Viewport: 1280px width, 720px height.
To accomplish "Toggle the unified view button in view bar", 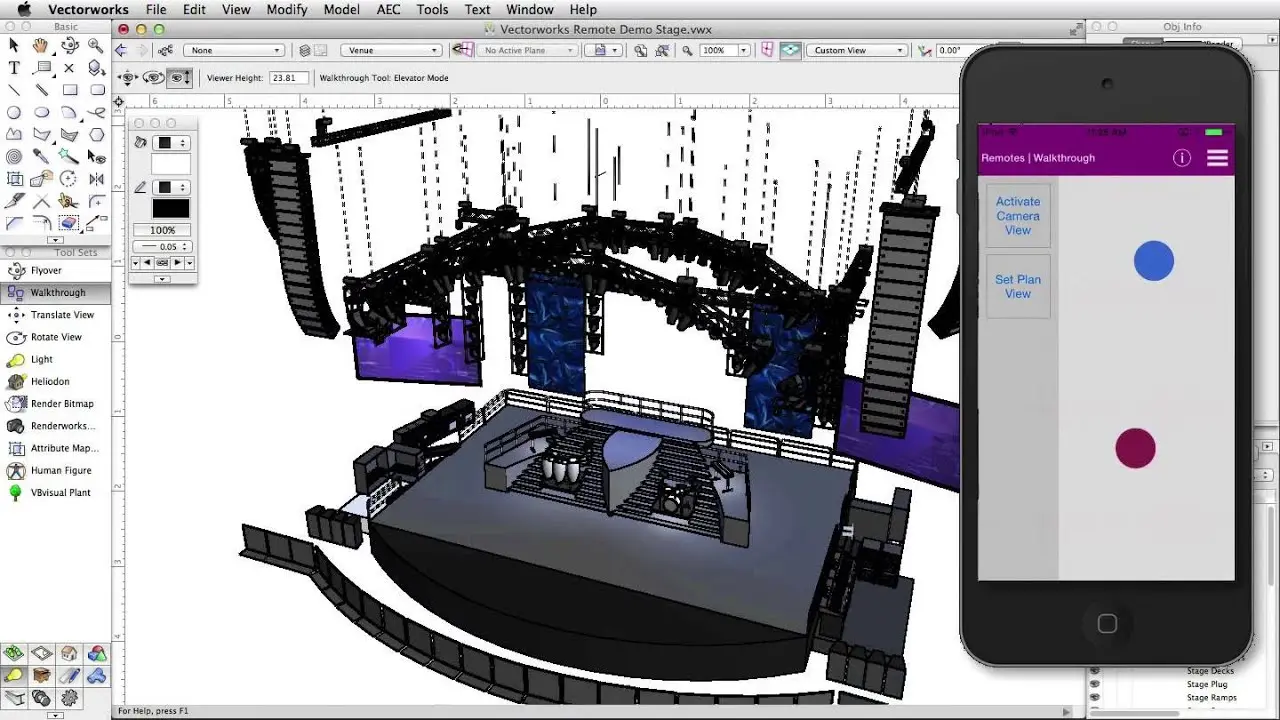I will [x=790, y=50].
